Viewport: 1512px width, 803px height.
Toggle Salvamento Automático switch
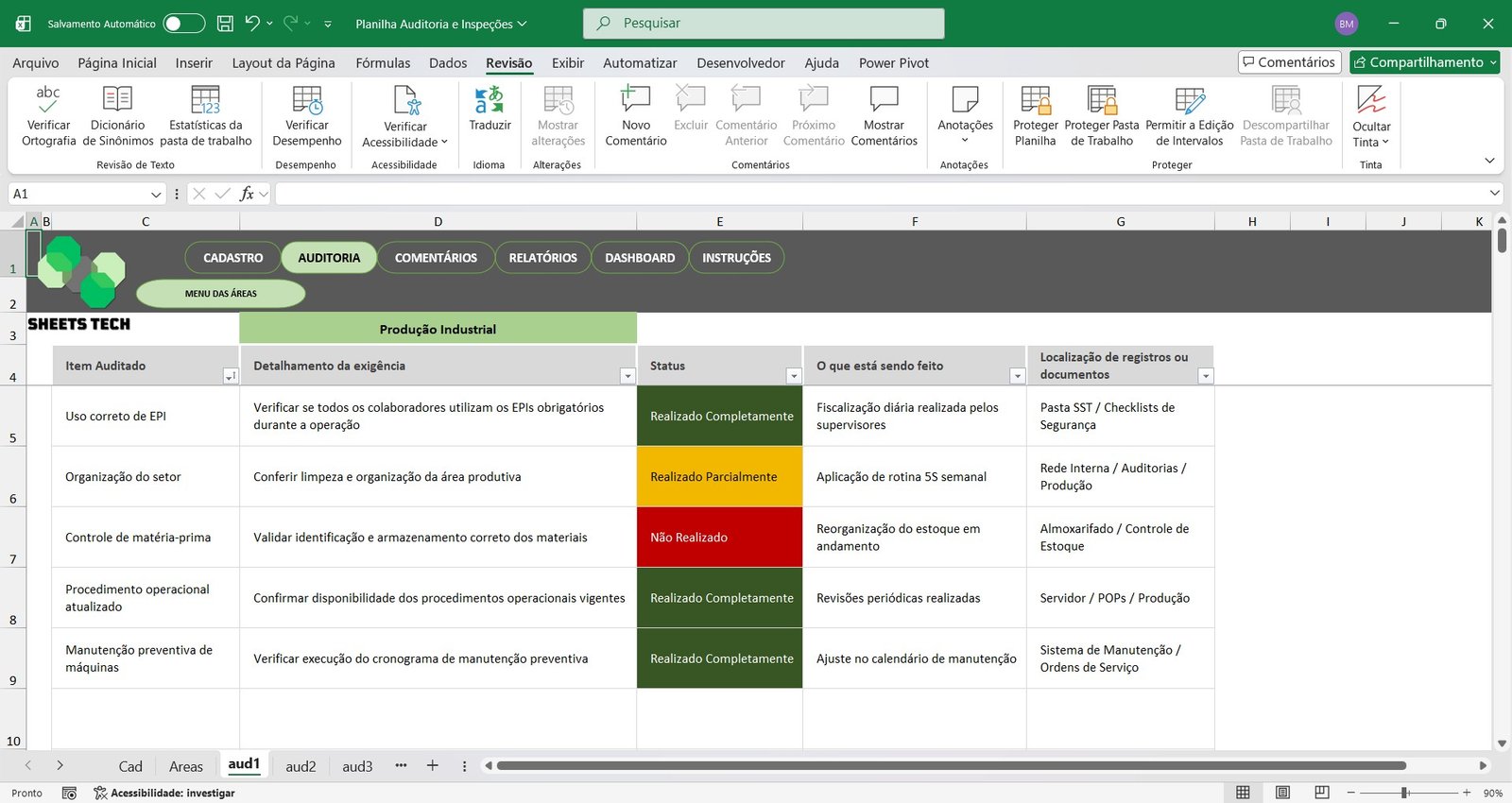point(184,24)
